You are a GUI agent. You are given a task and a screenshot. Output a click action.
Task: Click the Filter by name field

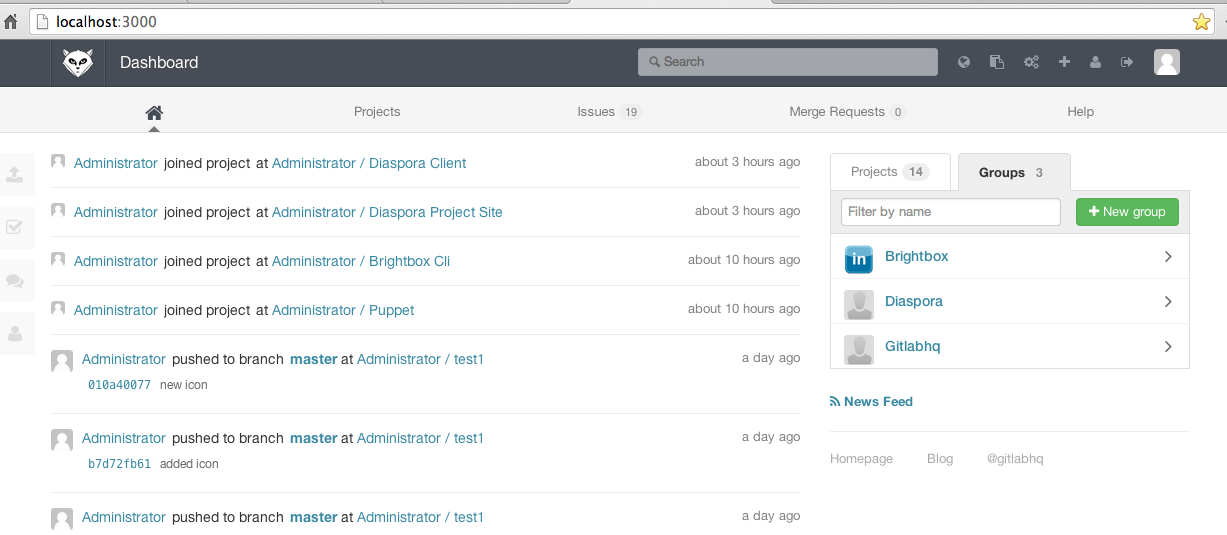[950, 212]
